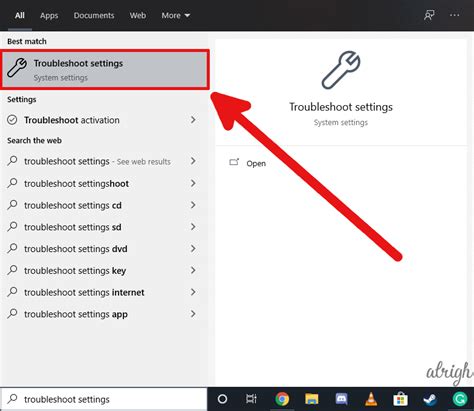
Task: Open the three-dot options menu
Action: tap(455, 15)
